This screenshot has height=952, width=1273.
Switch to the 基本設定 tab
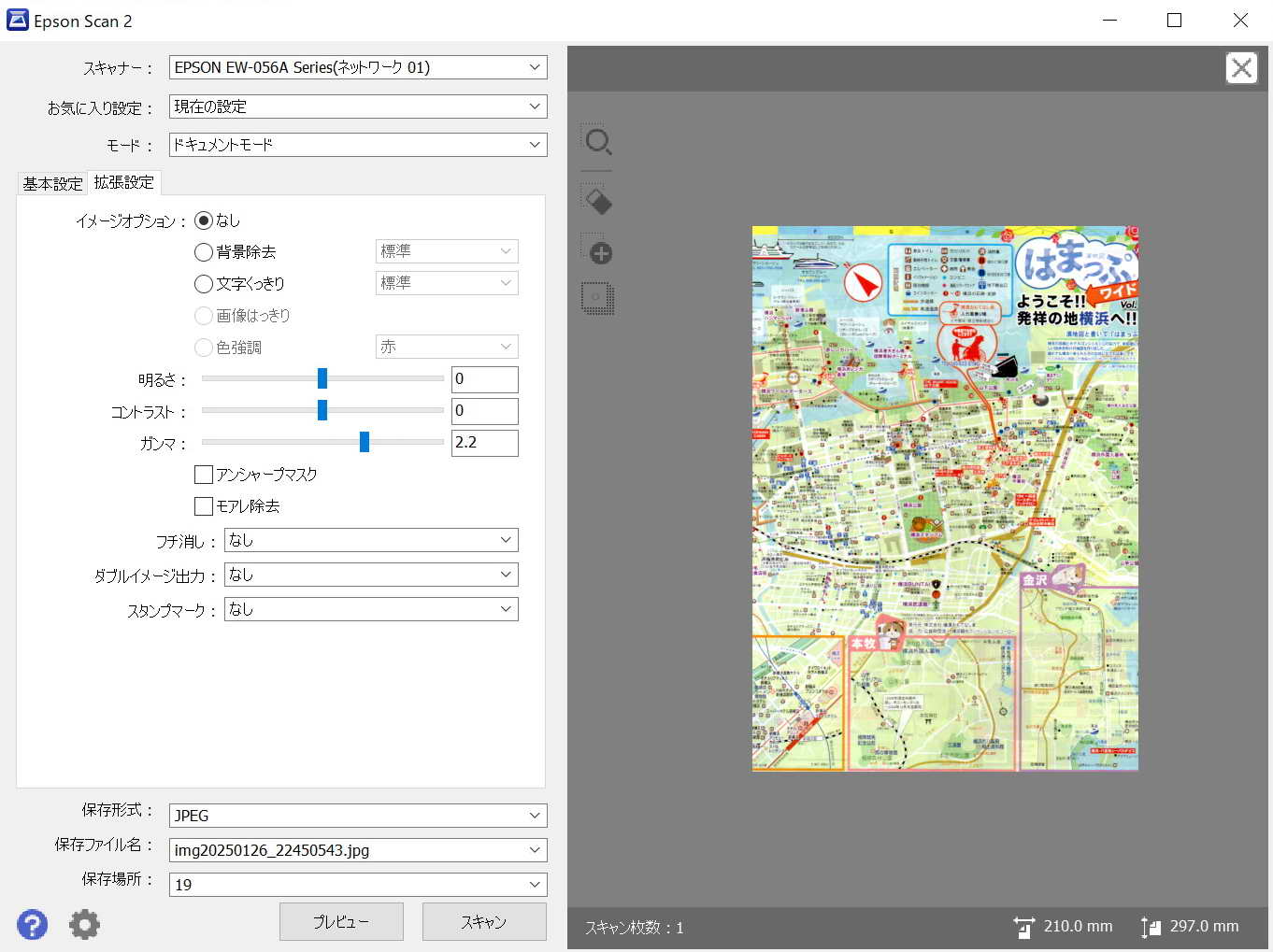52,184
